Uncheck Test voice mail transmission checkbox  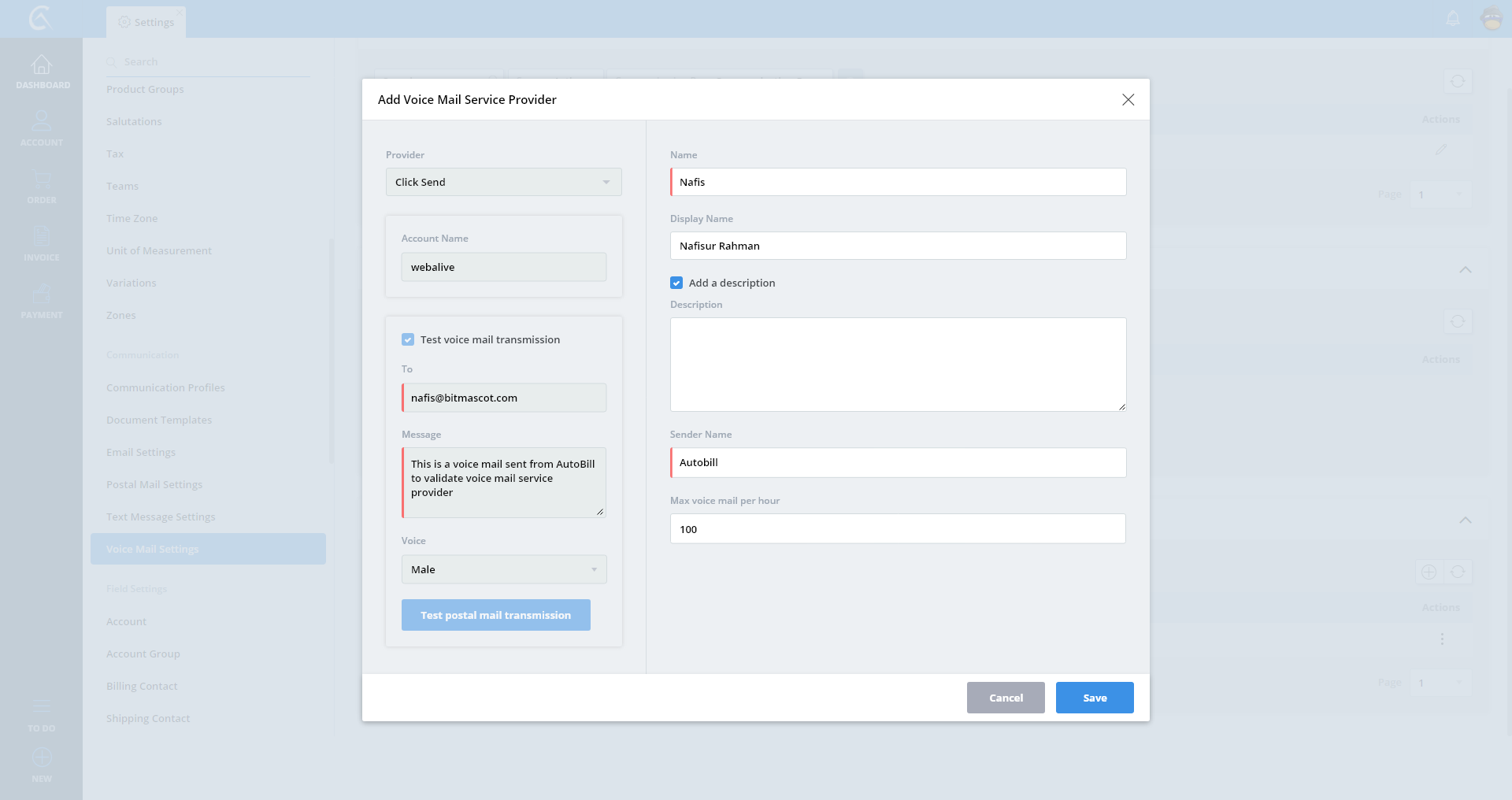point(408,339)
